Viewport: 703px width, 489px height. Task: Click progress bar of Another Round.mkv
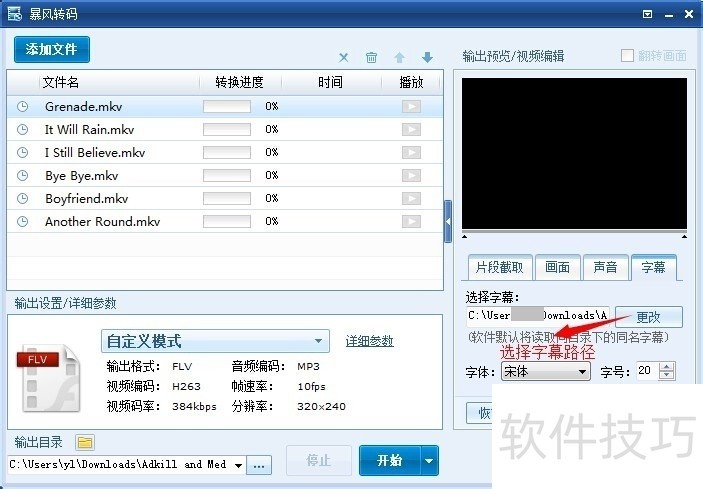[227, 221]
